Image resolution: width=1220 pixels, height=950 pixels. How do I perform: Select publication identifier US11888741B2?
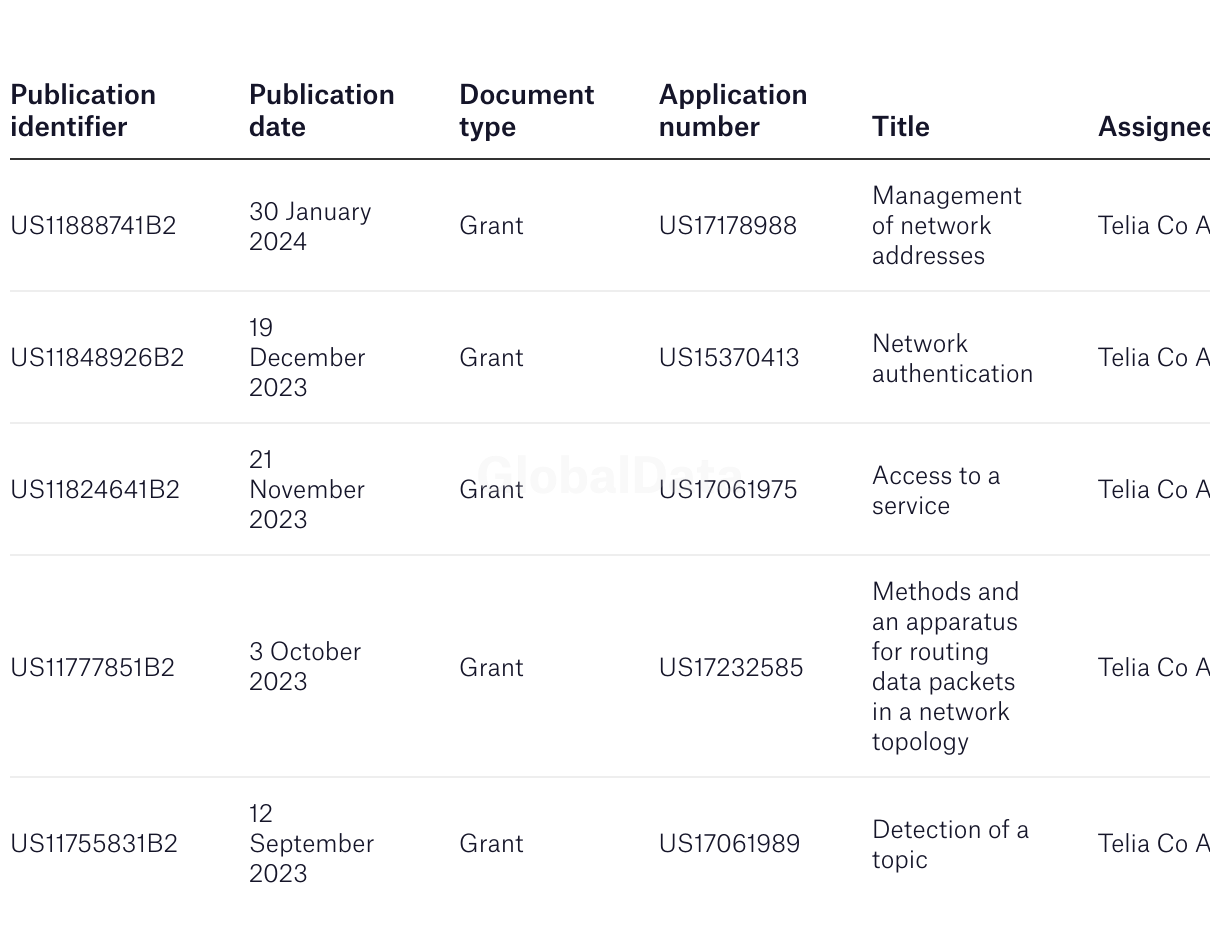click(x=93, y=226)
